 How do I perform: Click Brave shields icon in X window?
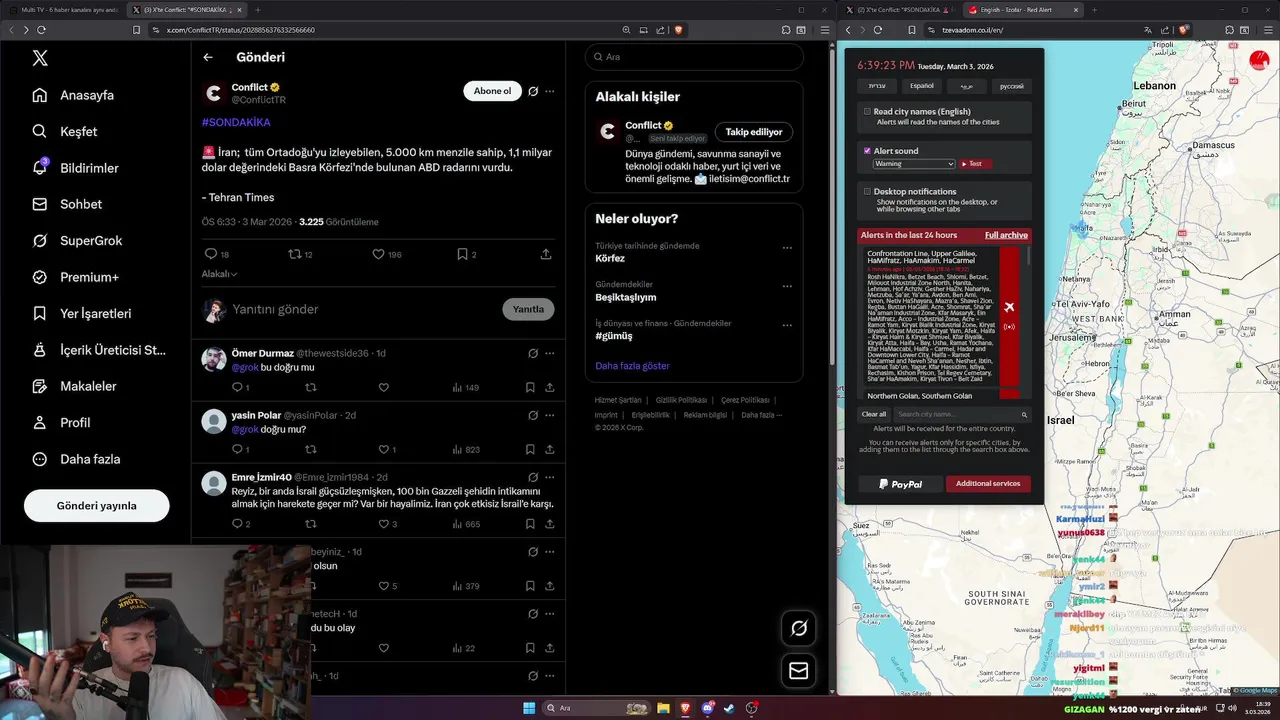click(678, 30)
